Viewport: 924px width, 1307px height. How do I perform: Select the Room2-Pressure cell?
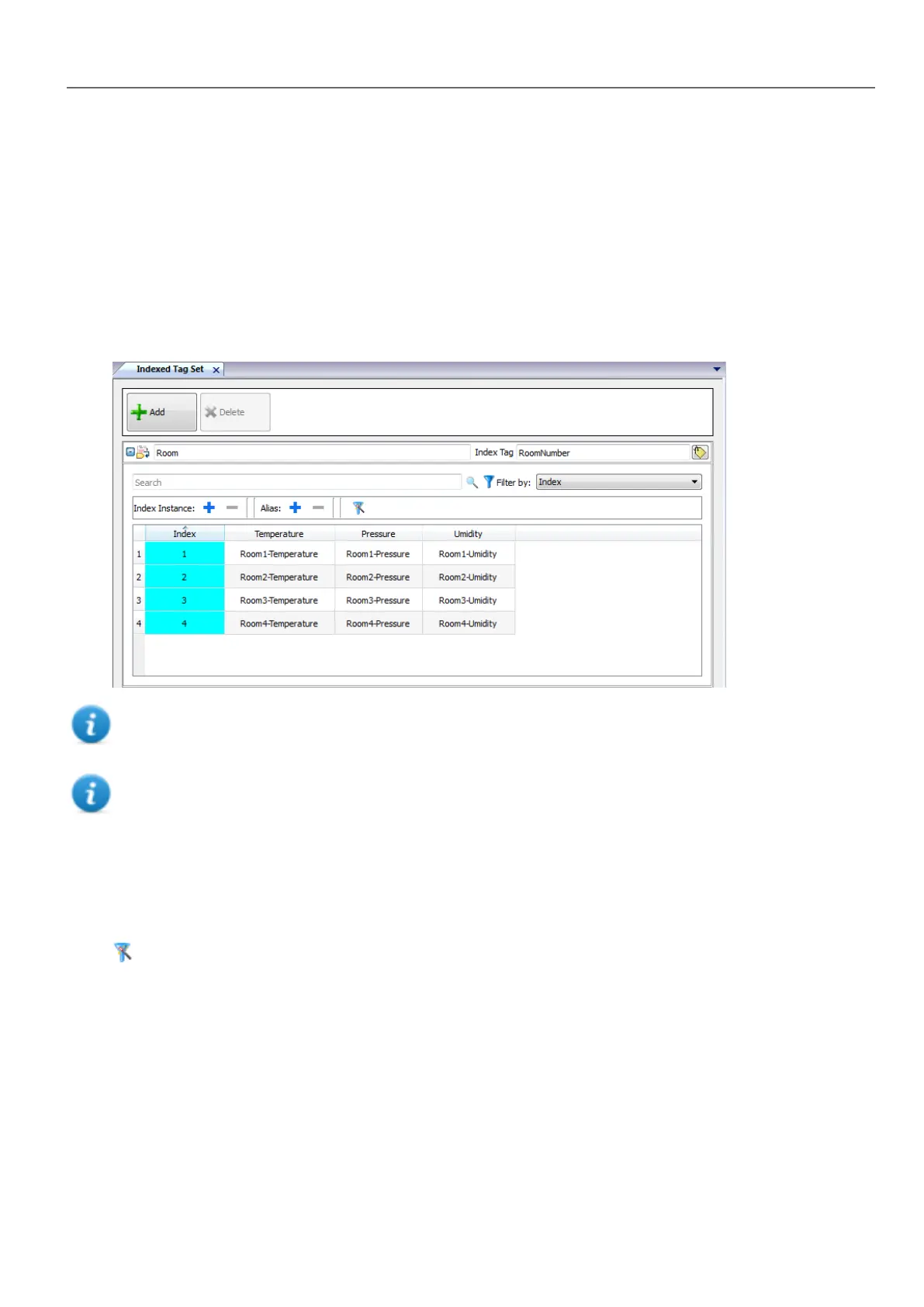coord(379,577)
